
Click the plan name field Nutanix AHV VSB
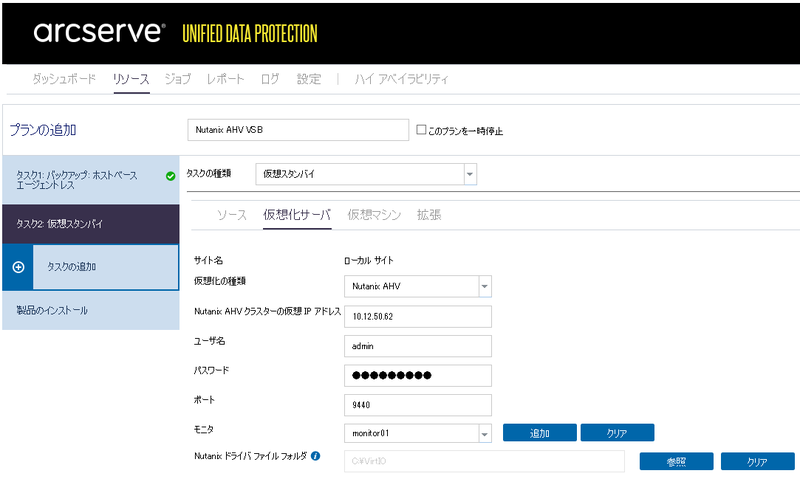pyautogui.click(x=298, y=130)
